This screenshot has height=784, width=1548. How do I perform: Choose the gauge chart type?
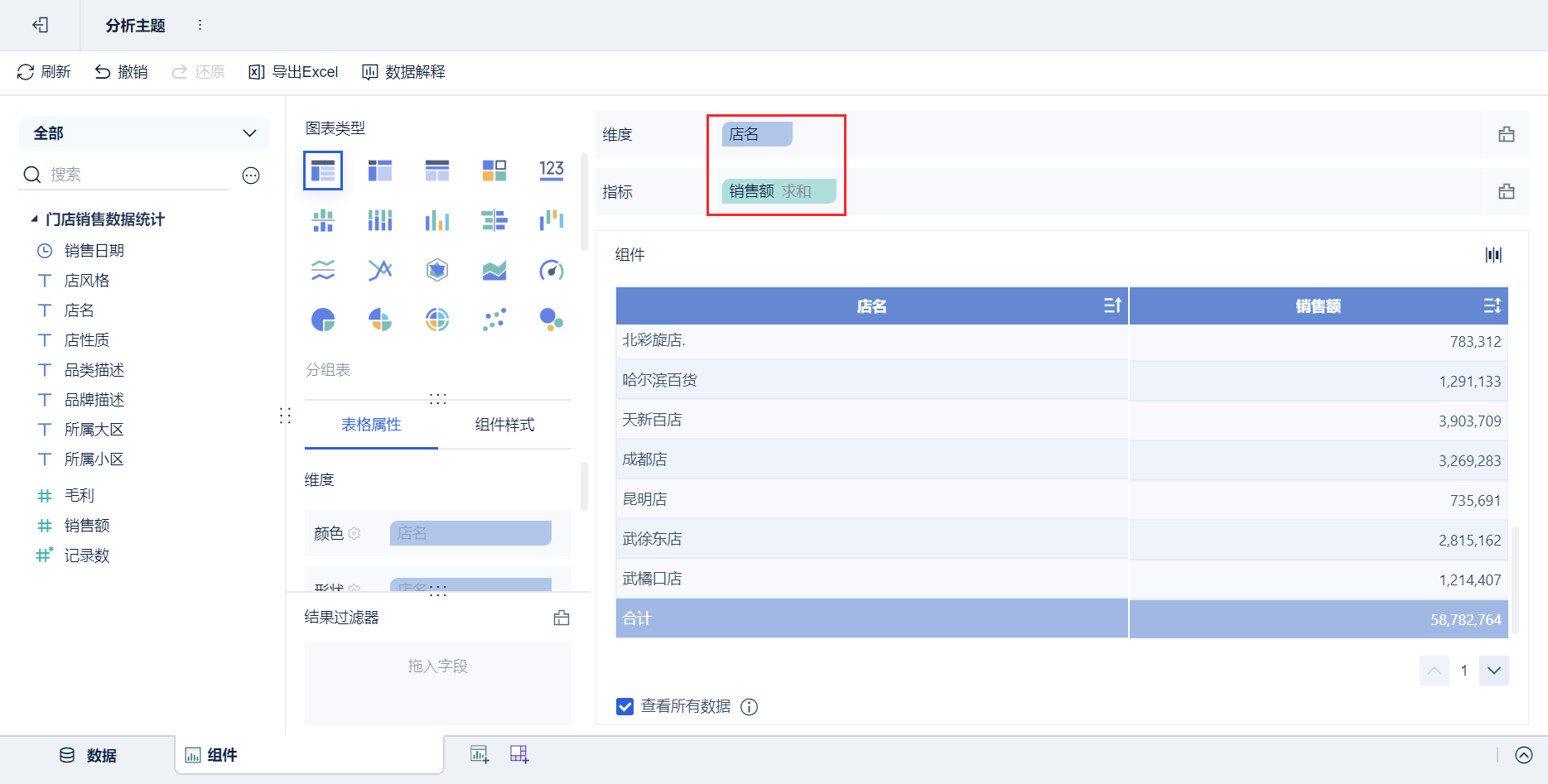point(552,270)
